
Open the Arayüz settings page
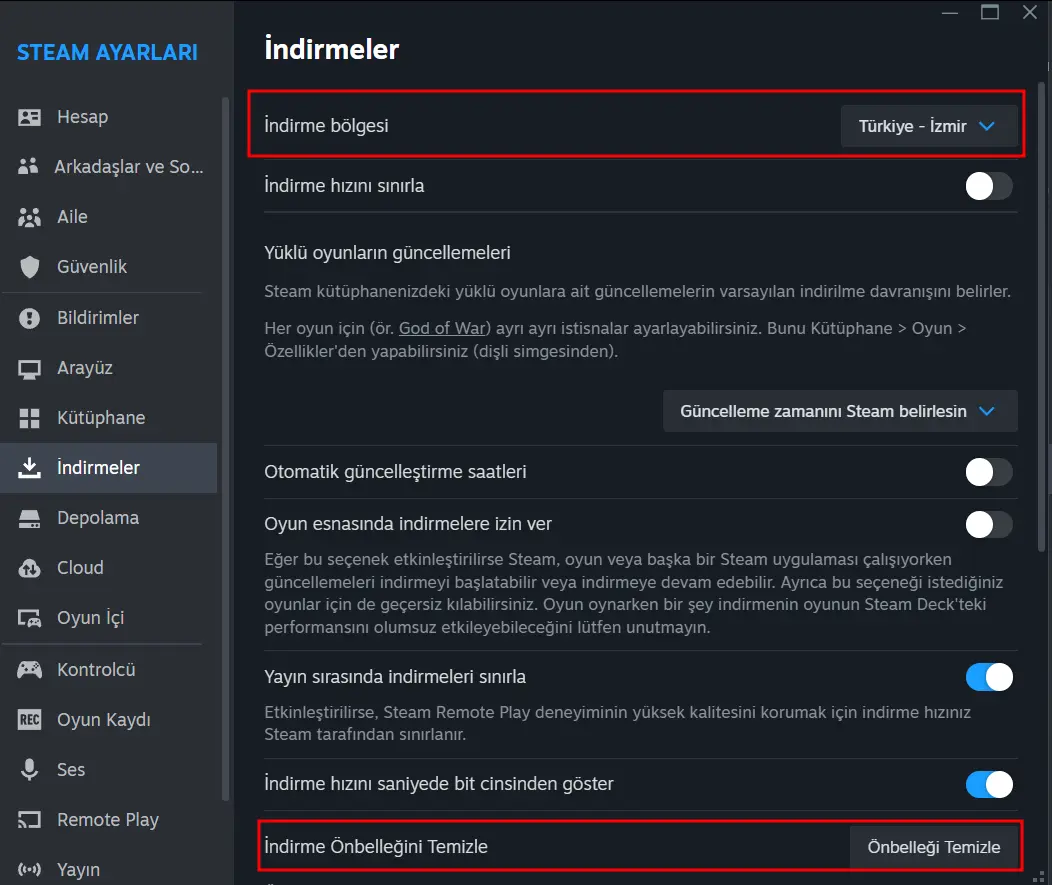[109, 368]
